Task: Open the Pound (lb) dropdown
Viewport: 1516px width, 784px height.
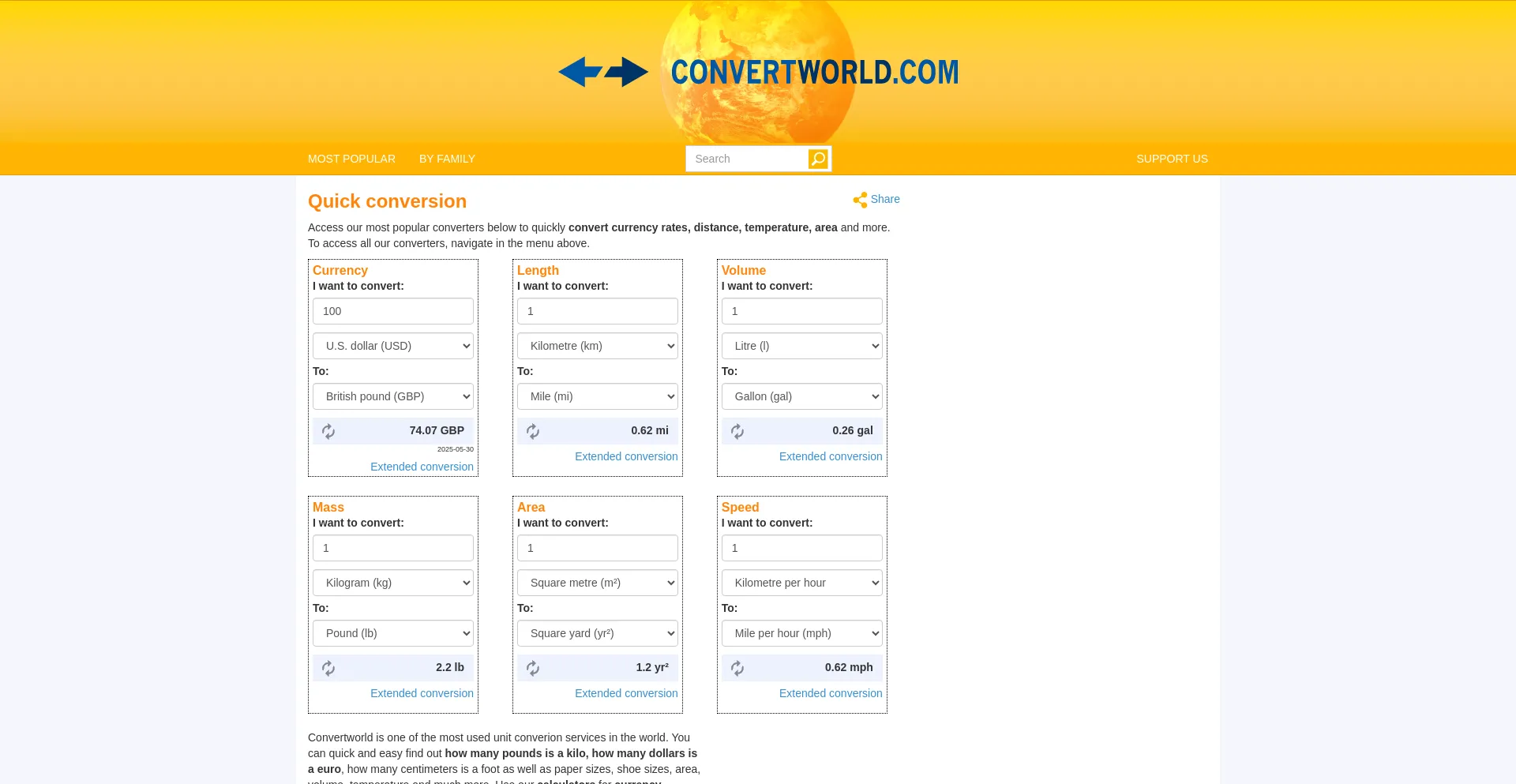Action: [x=393, y=633]
